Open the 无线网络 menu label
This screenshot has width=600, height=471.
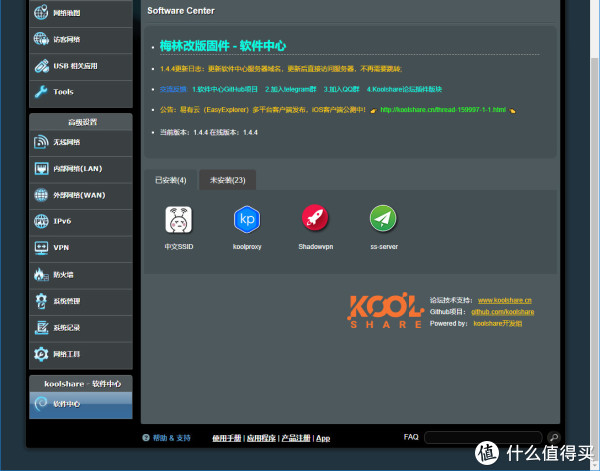[67, 142]
